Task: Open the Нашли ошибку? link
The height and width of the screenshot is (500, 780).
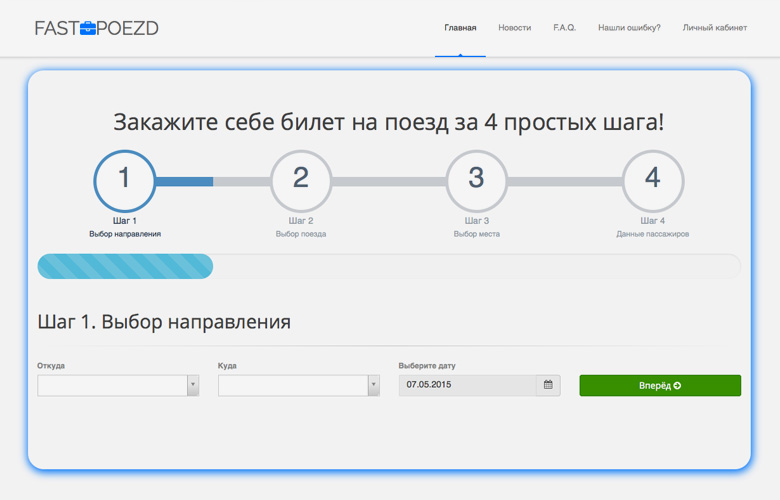Action: coord(629,28)
